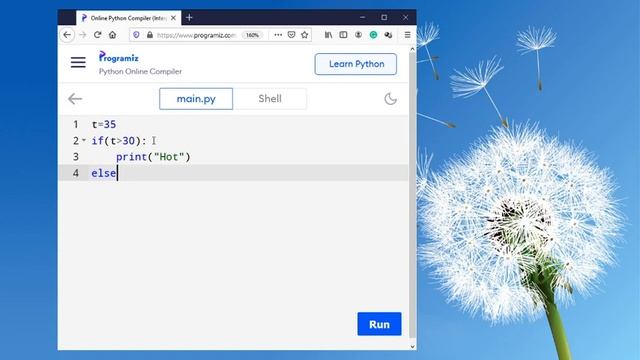Open Firefox account icon
640x360 pixels.
point(358,35)
